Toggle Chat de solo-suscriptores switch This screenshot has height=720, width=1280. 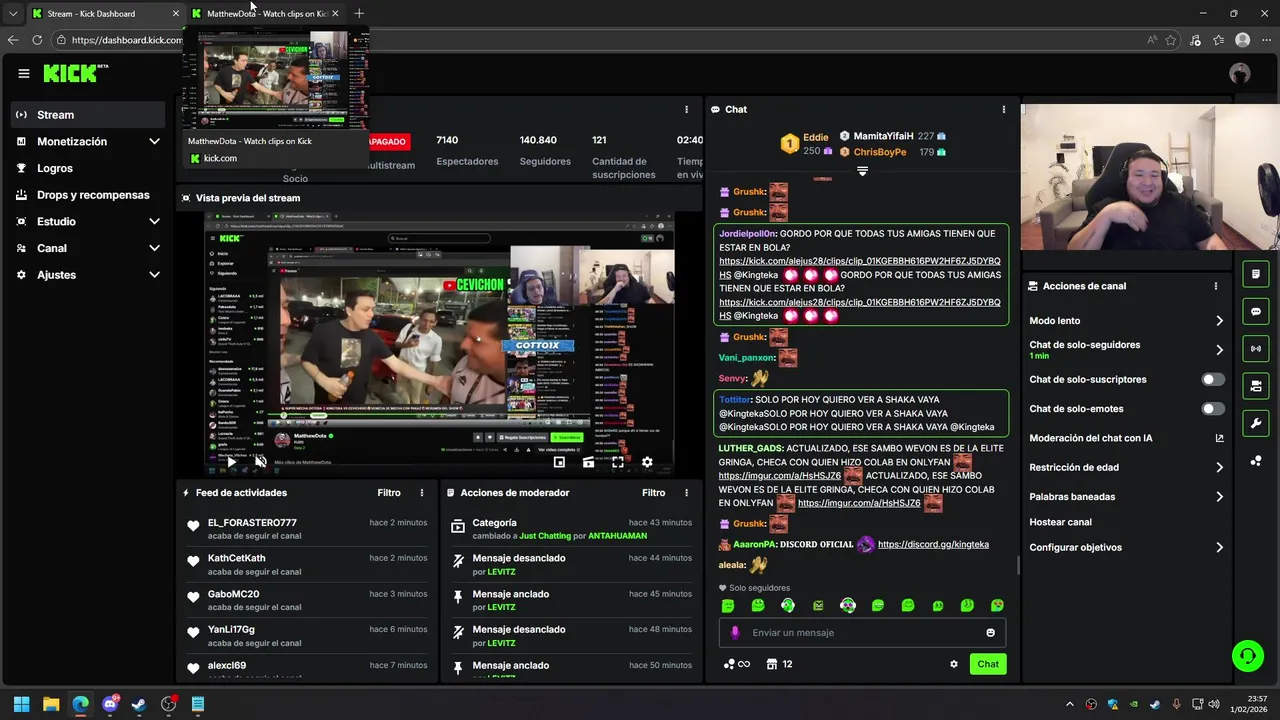pyautogui.click(x=1212, y=379)
